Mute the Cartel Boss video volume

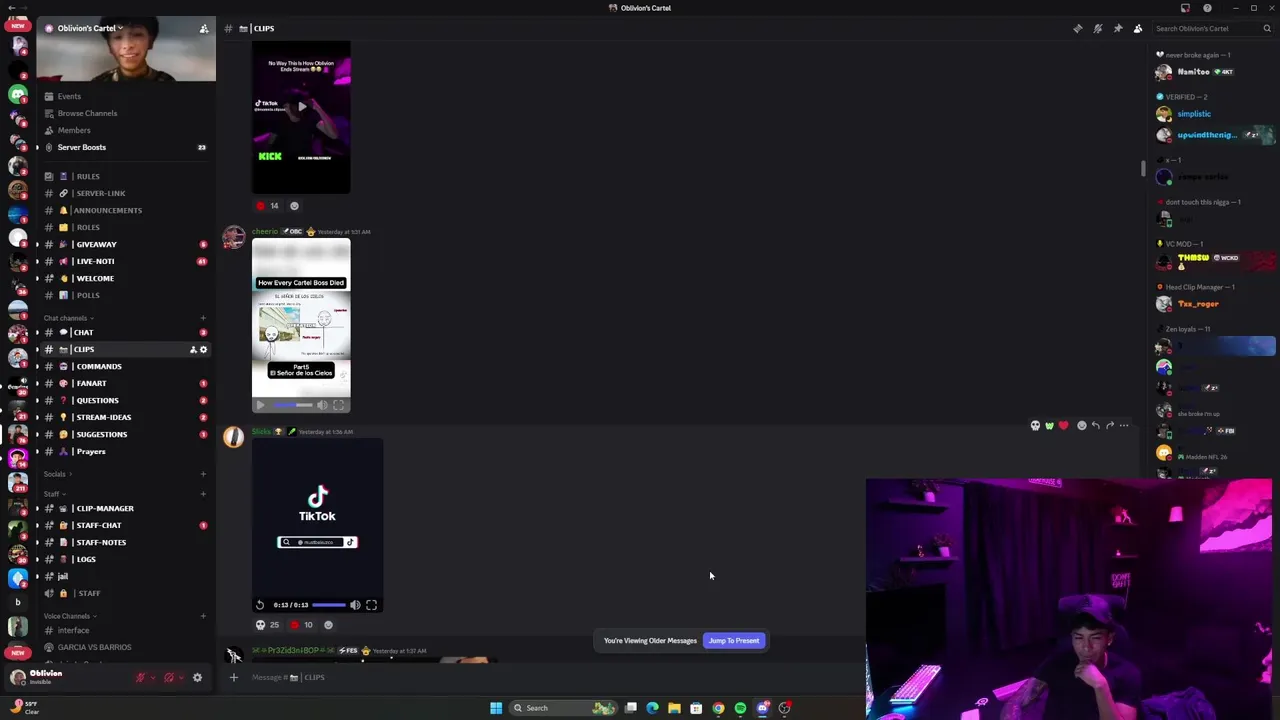[322, 405]
